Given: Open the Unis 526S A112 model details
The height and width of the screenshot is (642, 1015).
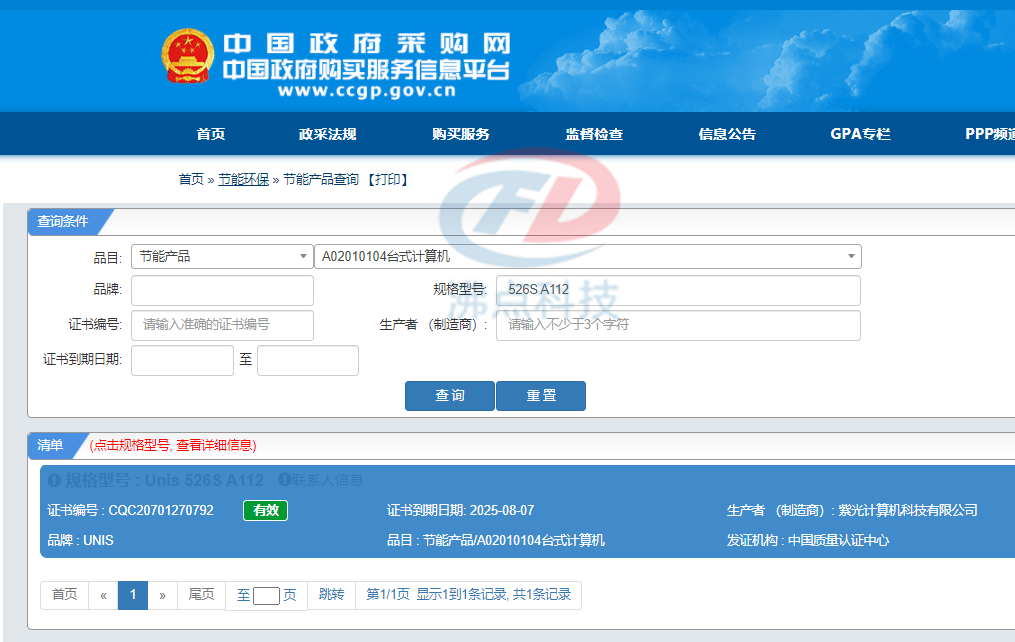Looking at the screenshot, I should coord(164,480).
